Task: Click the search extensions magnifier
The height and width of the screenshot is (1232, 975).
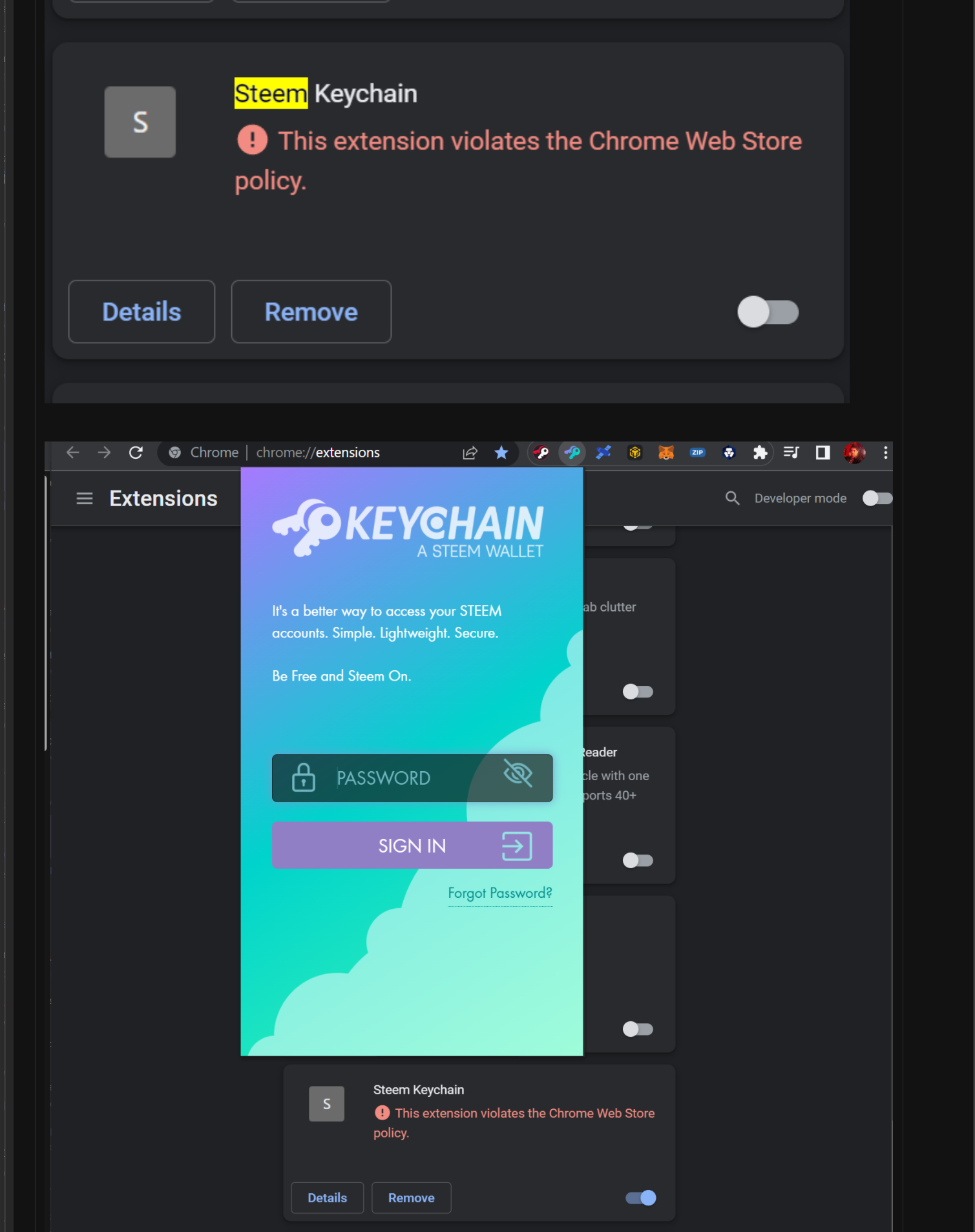Action: click(x=732, y=498)
